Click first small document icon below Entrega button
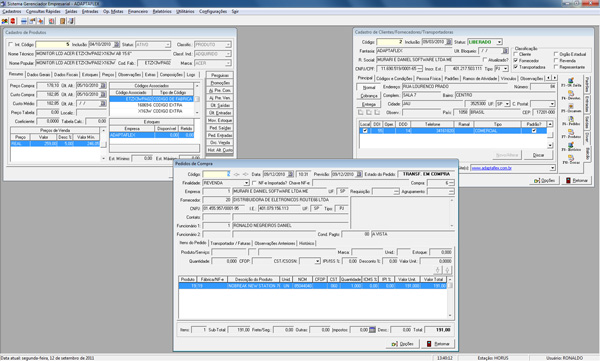 360,113
